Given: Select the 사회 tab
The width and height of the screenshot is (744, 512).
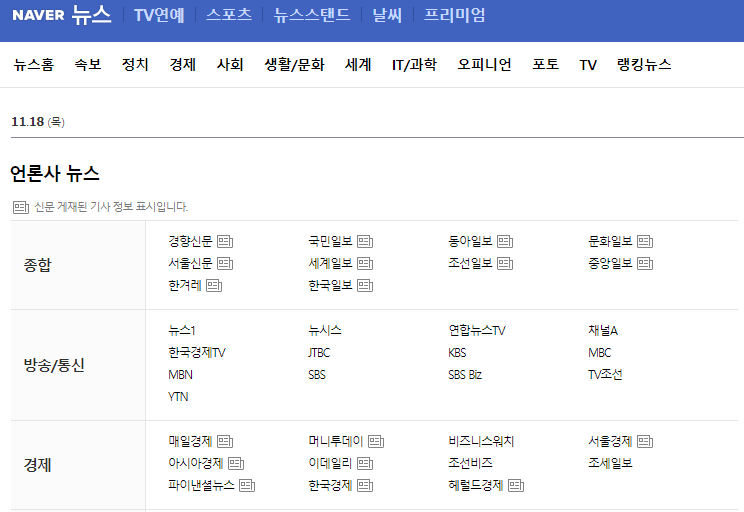Looking at the screenshot, I should tap(230, 65).
